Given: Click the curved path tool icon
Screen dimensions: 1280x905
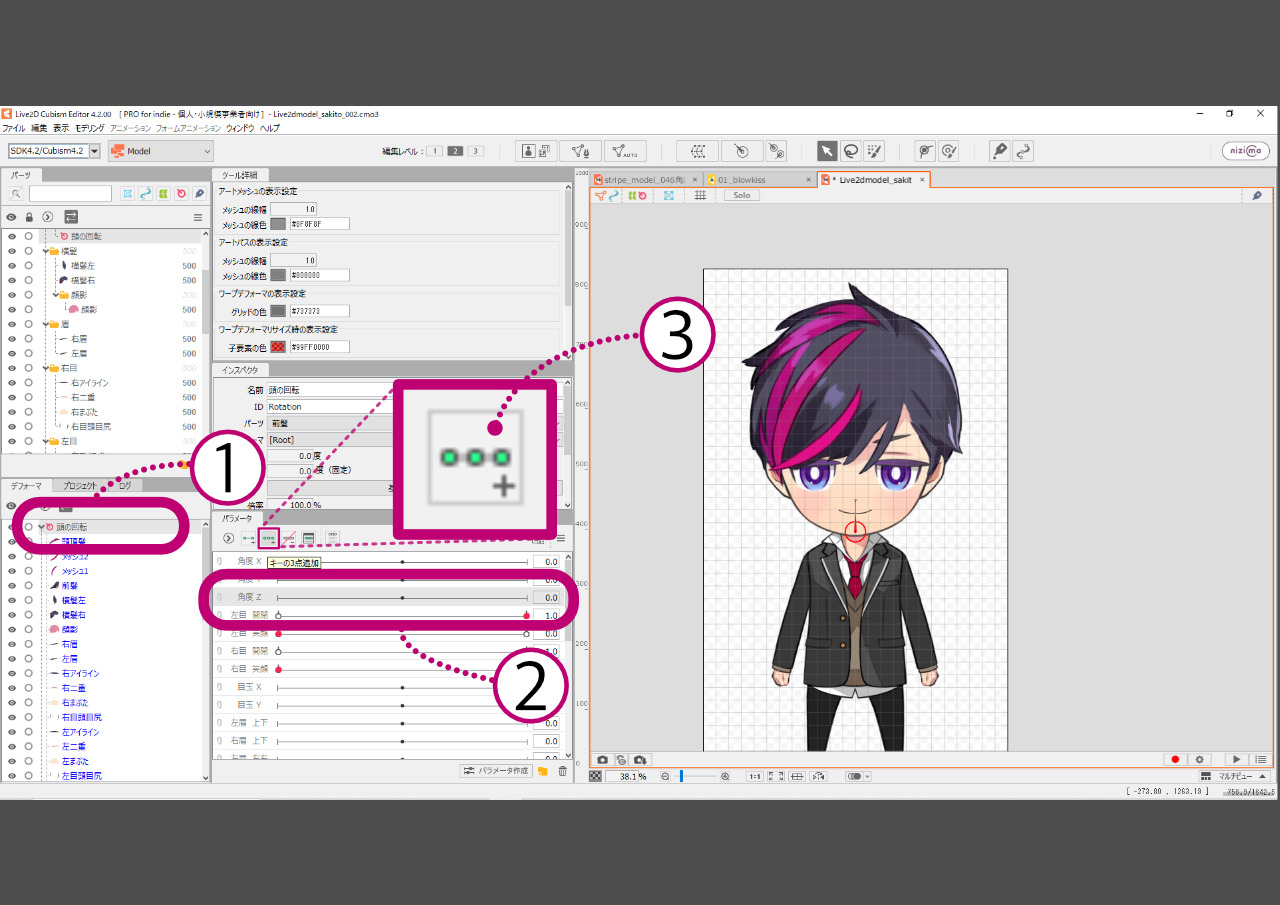Looking at the screenshot, I should coord(1023,151).
